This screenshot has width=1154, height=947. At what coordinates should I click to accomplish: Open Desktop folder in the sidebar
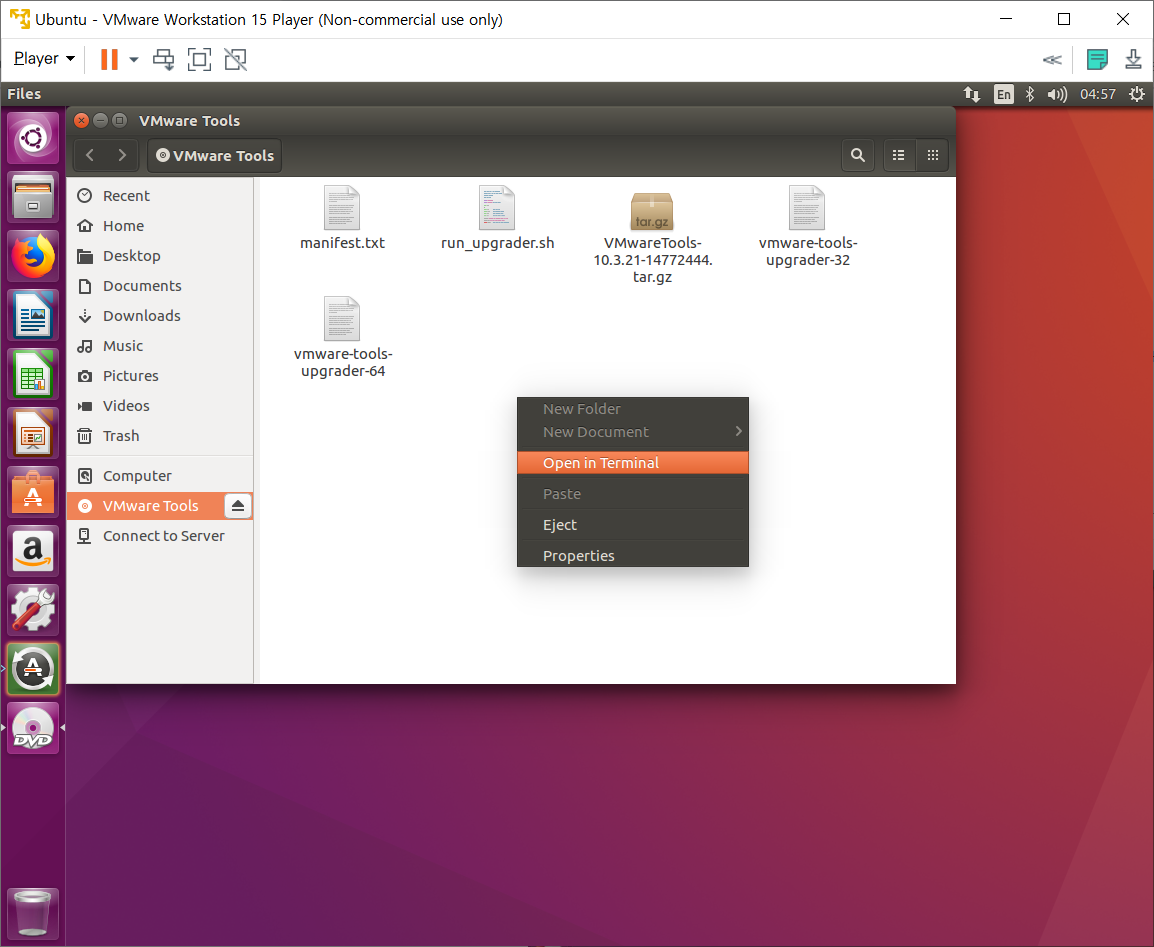(x=160, y=256)
